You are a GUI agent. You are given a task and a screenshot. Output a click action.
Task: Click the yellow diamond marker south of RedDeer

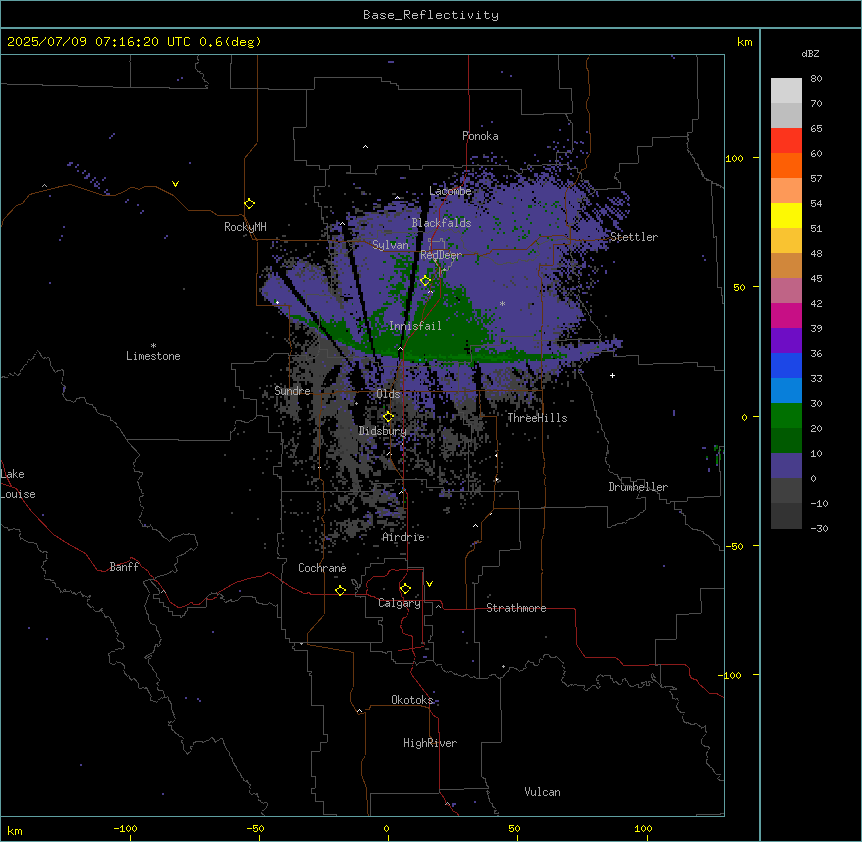pos(426,281)
